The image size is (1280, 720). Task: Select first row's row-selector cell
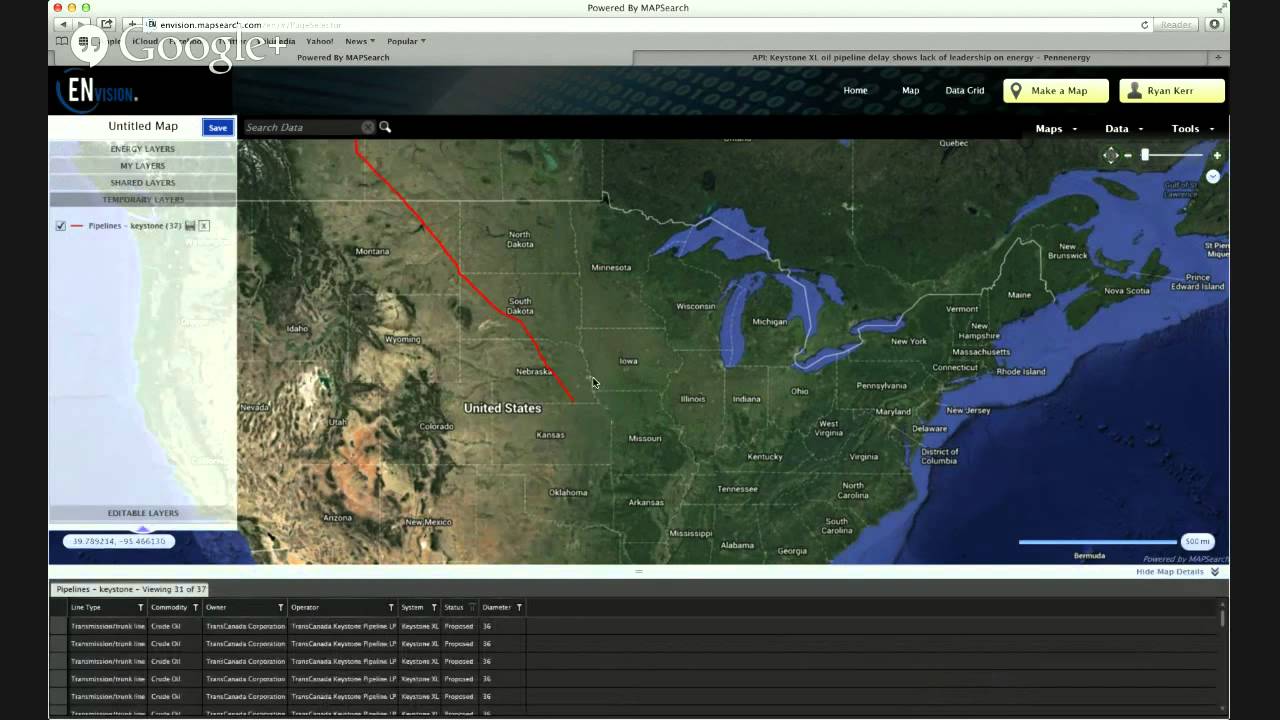(59, 626)
